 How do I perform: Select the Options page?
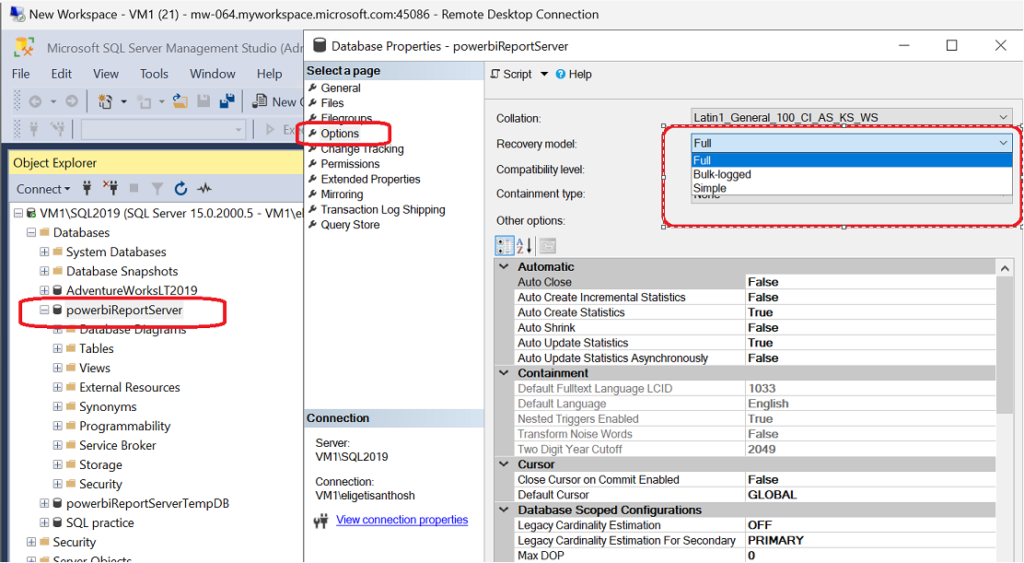click(x=340, y=133)
